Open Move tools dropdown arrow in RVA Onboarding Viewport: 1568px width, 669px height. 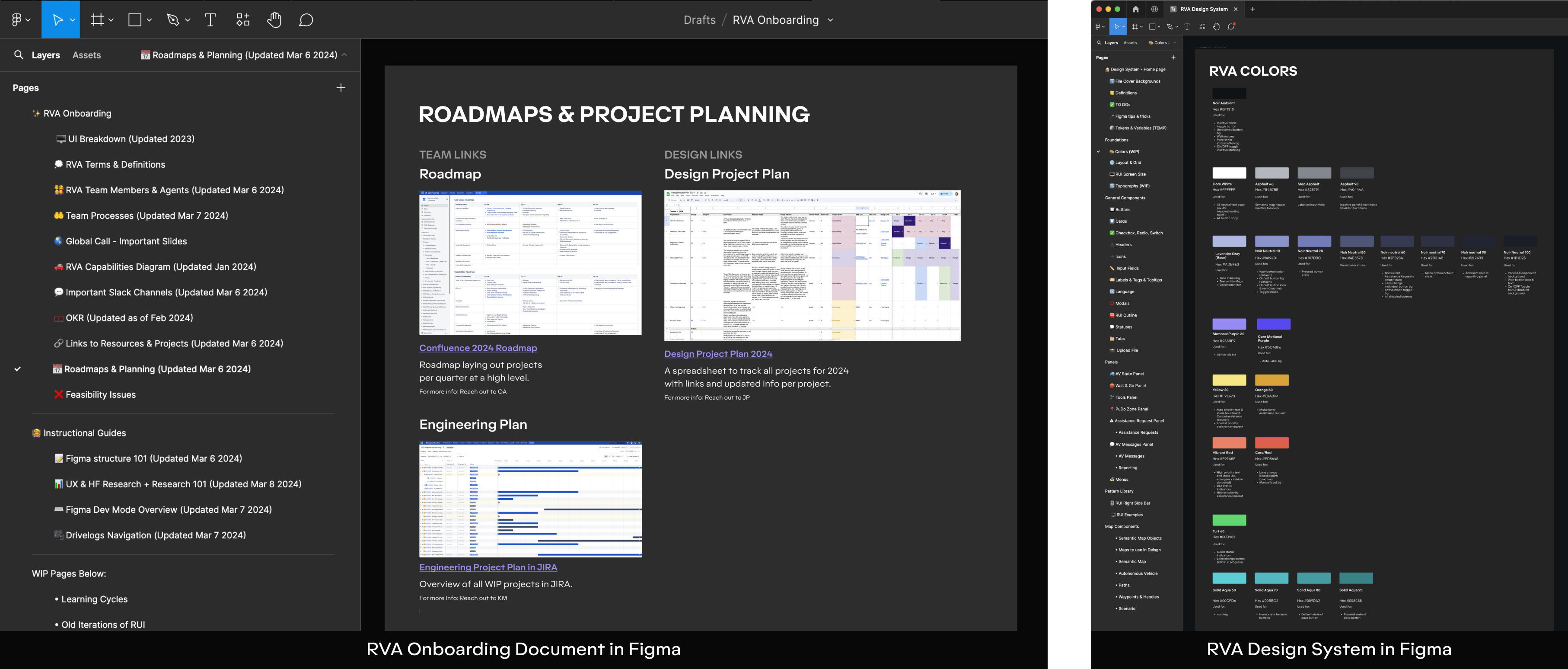click(73, 20)
